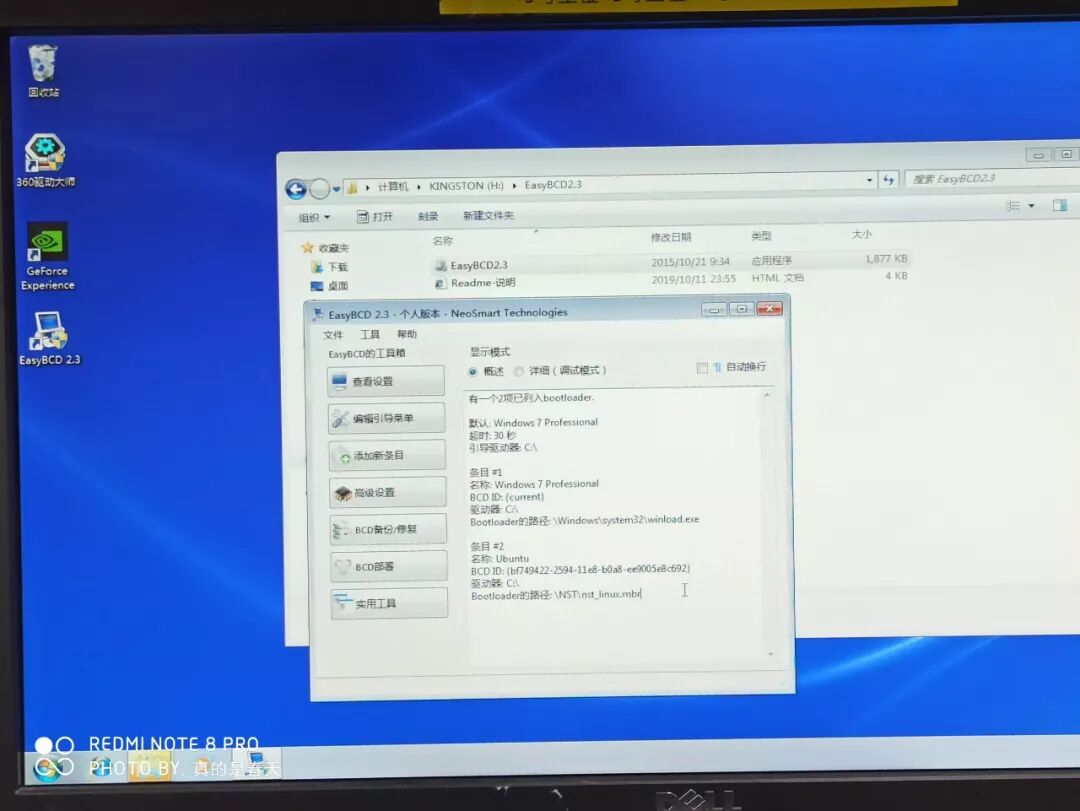Expand the address bar history dropdown

pos(869,180)
